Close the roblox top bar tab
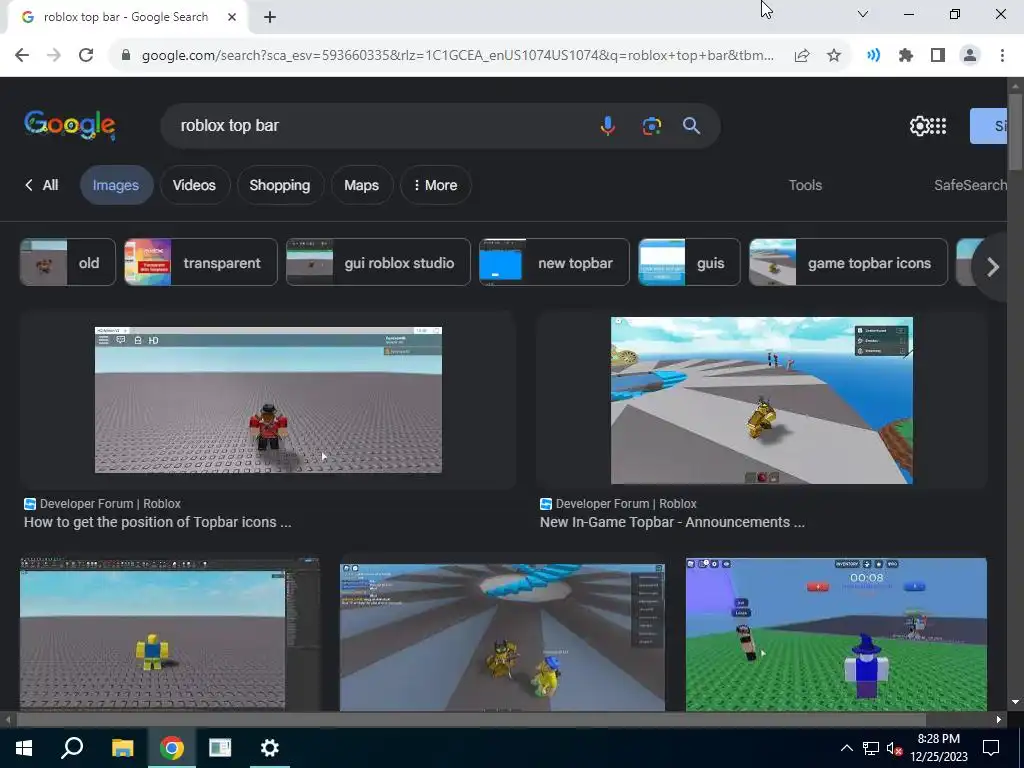 [x=232, y=17]
